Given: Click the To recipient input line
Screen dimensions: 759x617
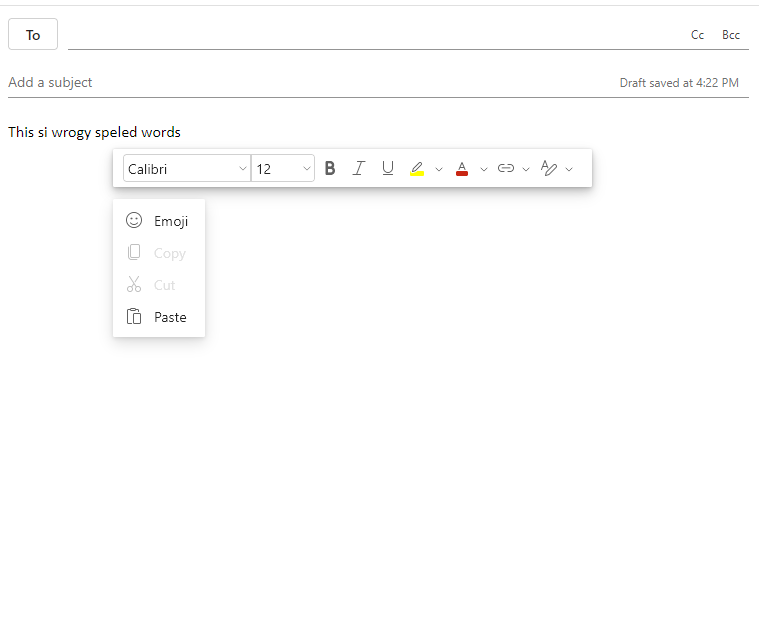Looking at the screenshot, I should 375,35.
